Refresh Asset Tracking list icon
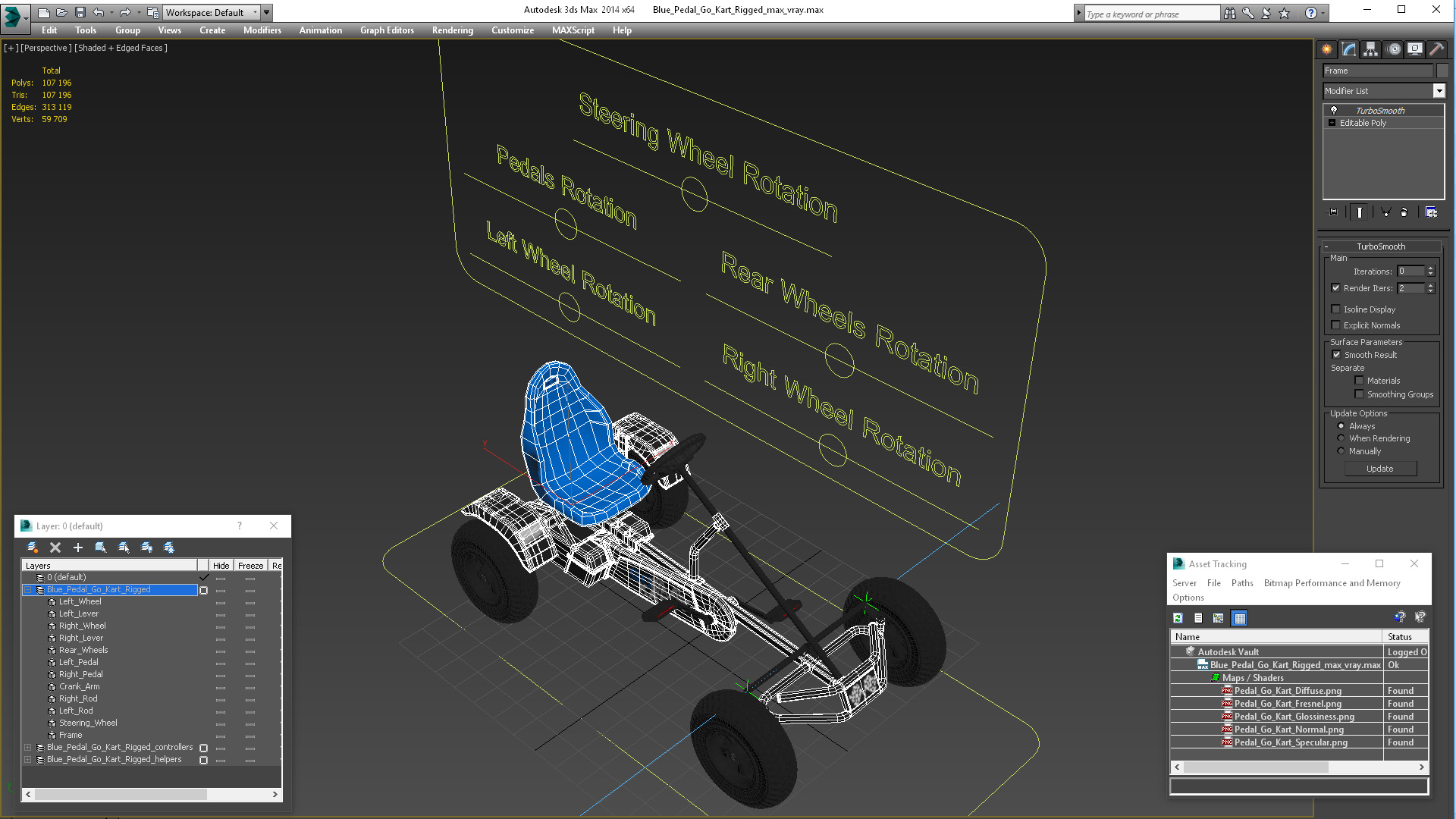 pos(1178,618)
